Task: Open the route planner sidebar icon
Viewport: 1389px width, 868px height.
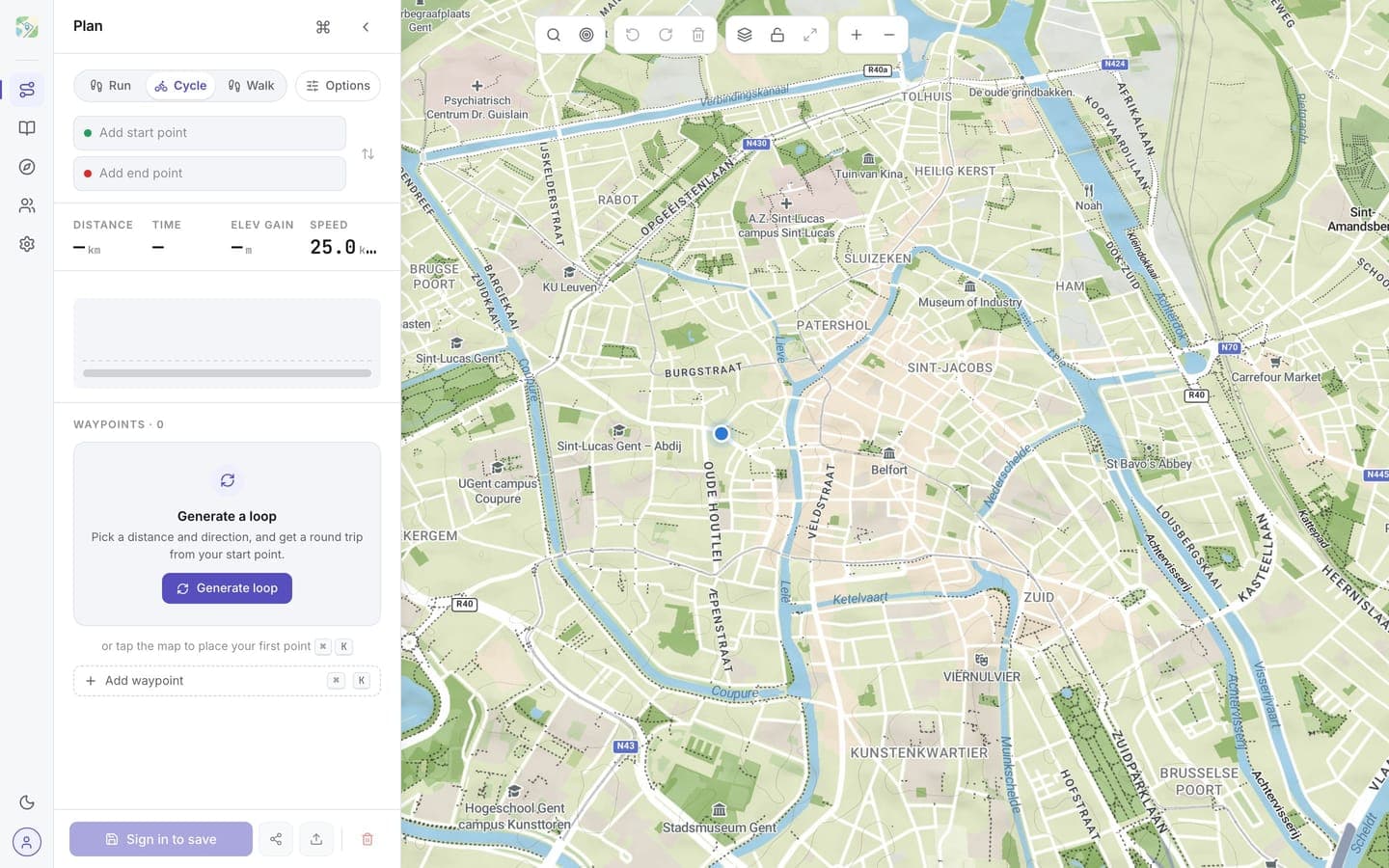Action: point(27,90)
